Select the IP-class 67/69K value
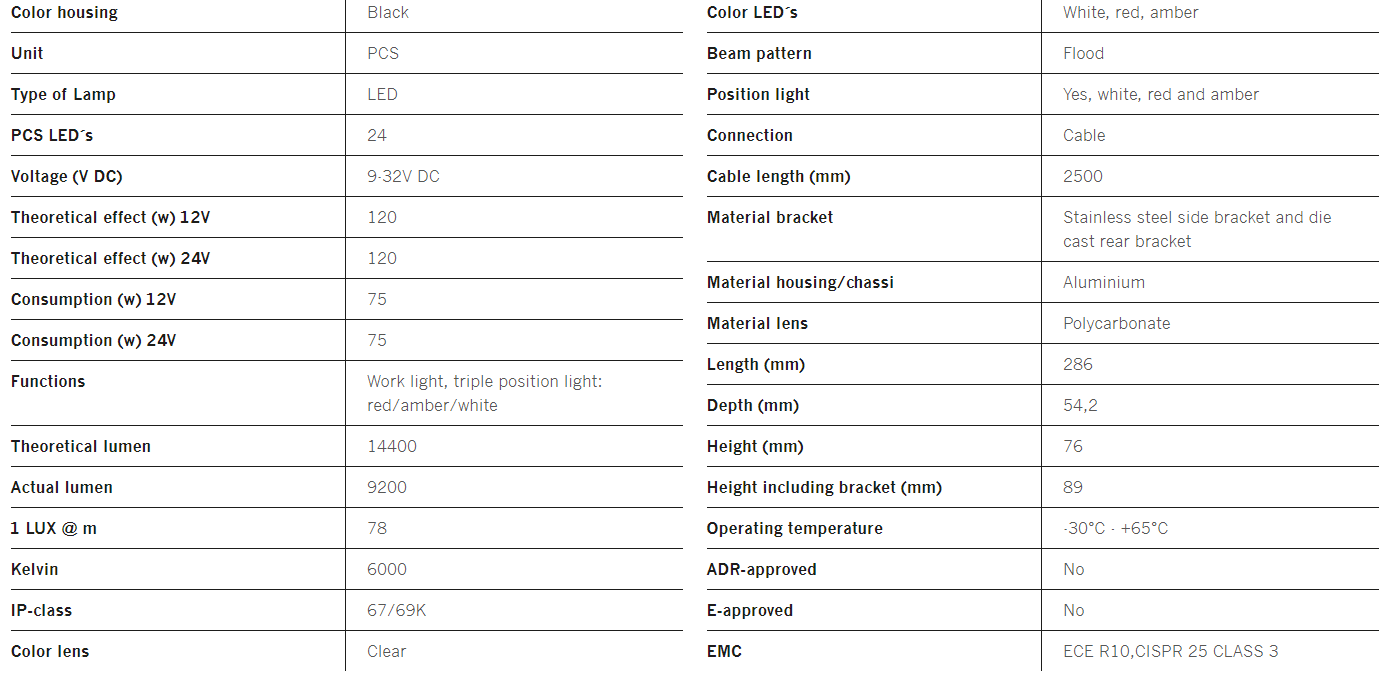 click(397, 610)
